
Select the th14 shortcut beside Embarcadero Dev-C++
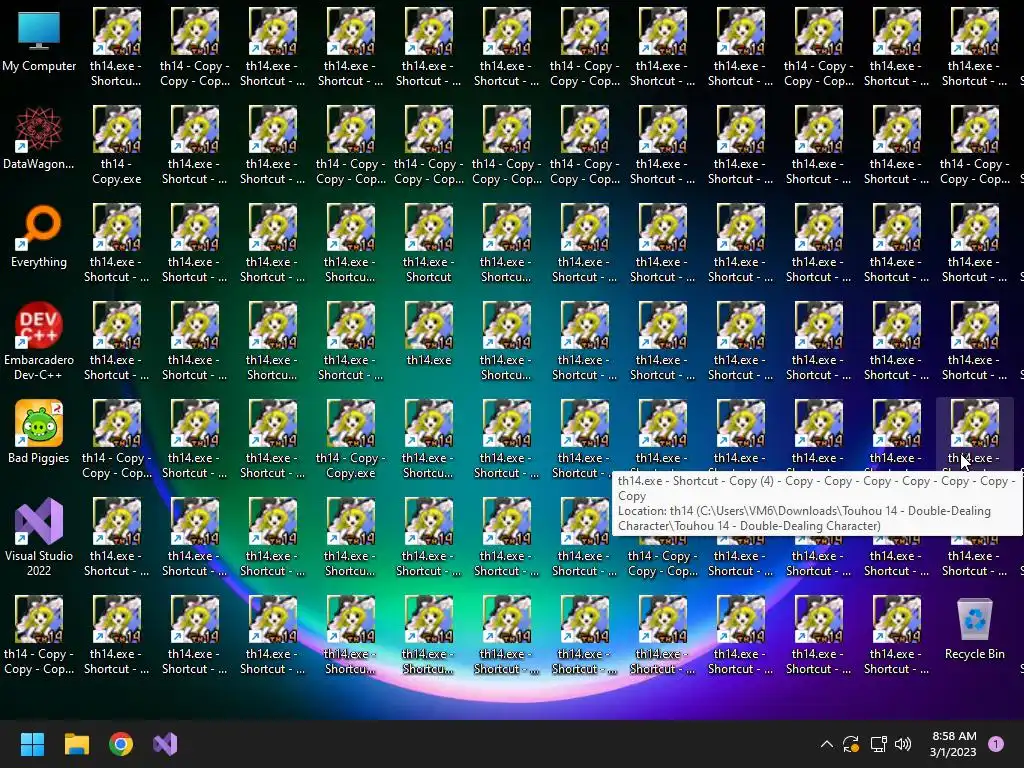tap(116, 342)
